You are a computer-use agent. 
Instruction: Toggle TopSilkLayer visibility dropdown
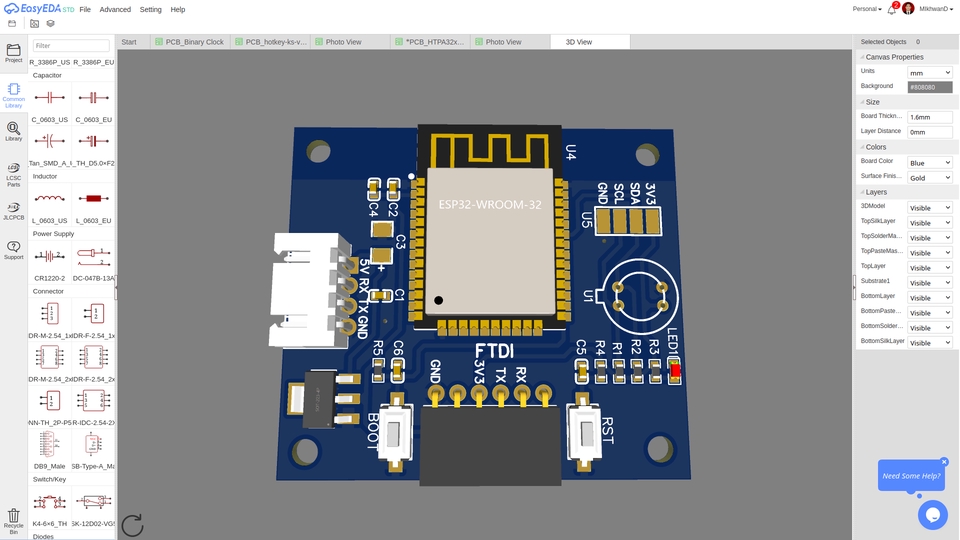click(x=929, y=223)
